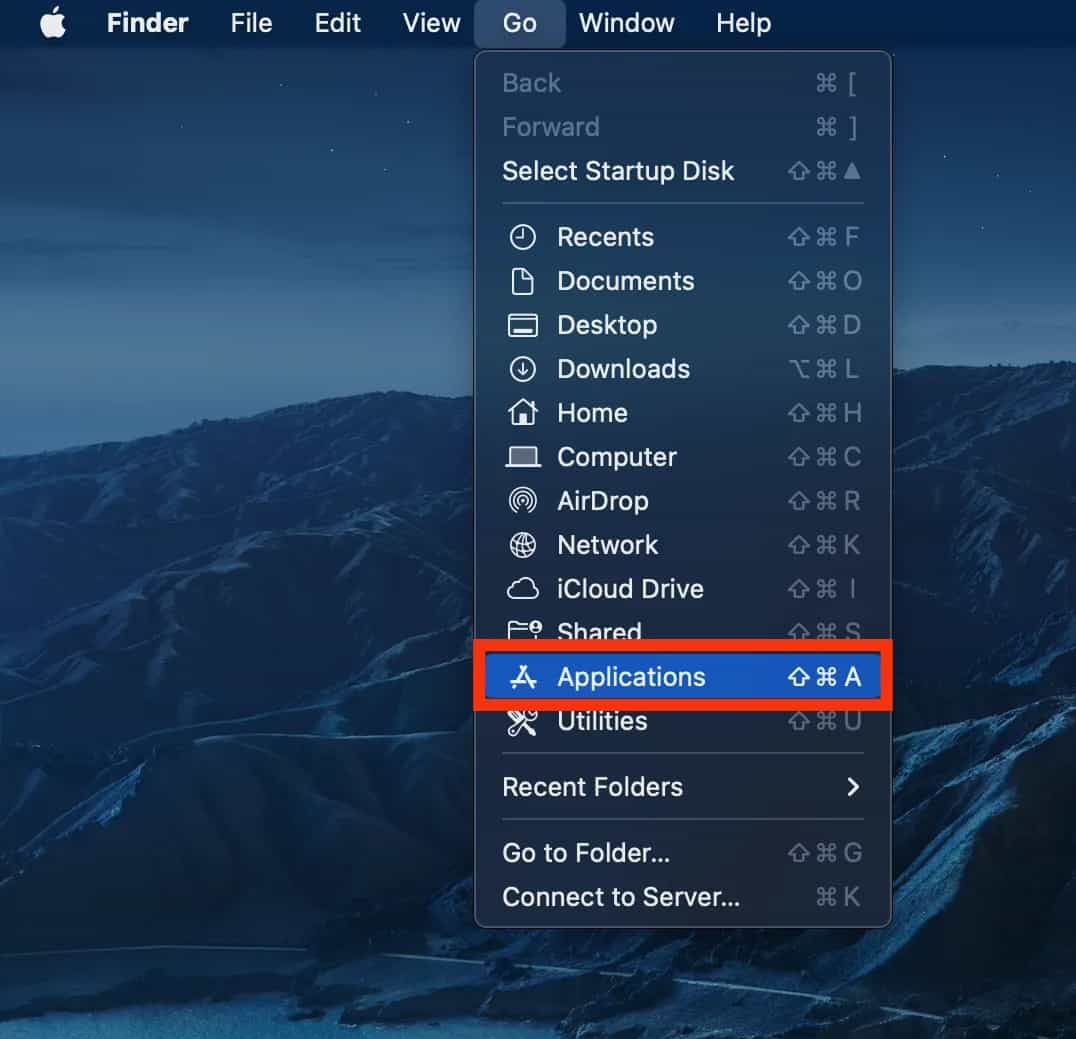
Task: Choose Select Startup Disk
Action: [683, 171]
